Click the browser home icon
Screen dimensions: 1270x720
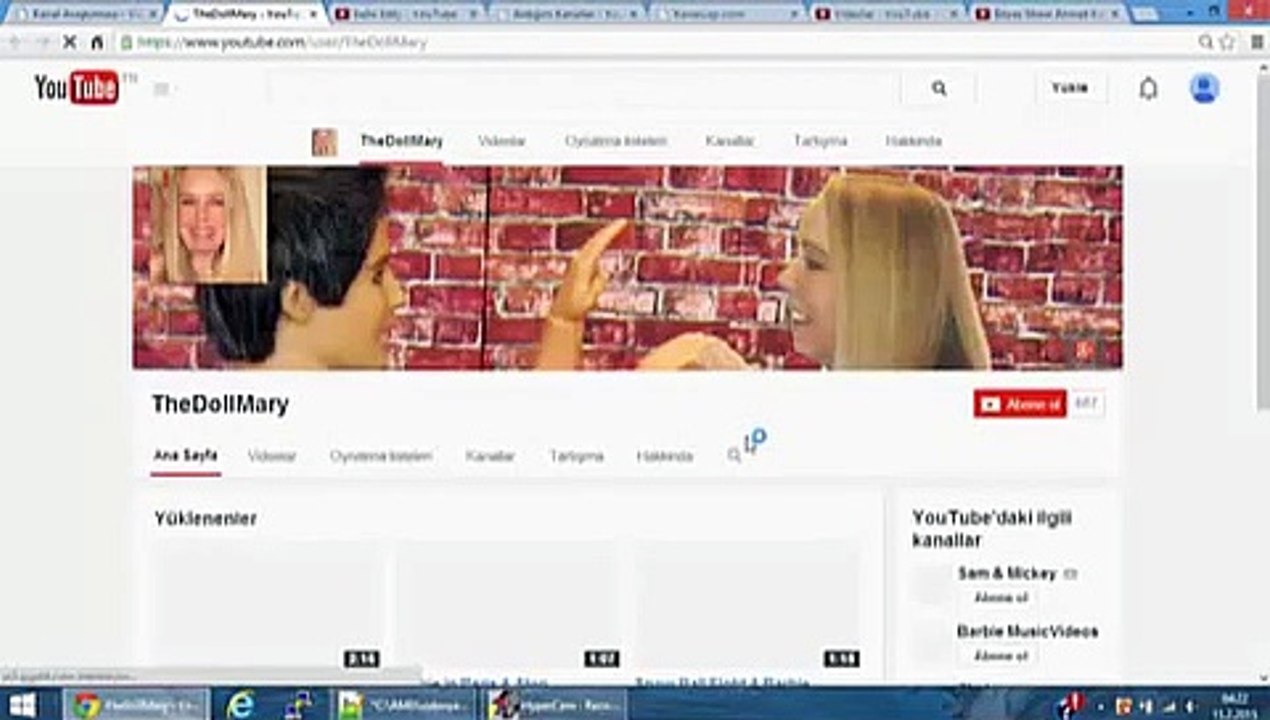[x=97, y=42]
